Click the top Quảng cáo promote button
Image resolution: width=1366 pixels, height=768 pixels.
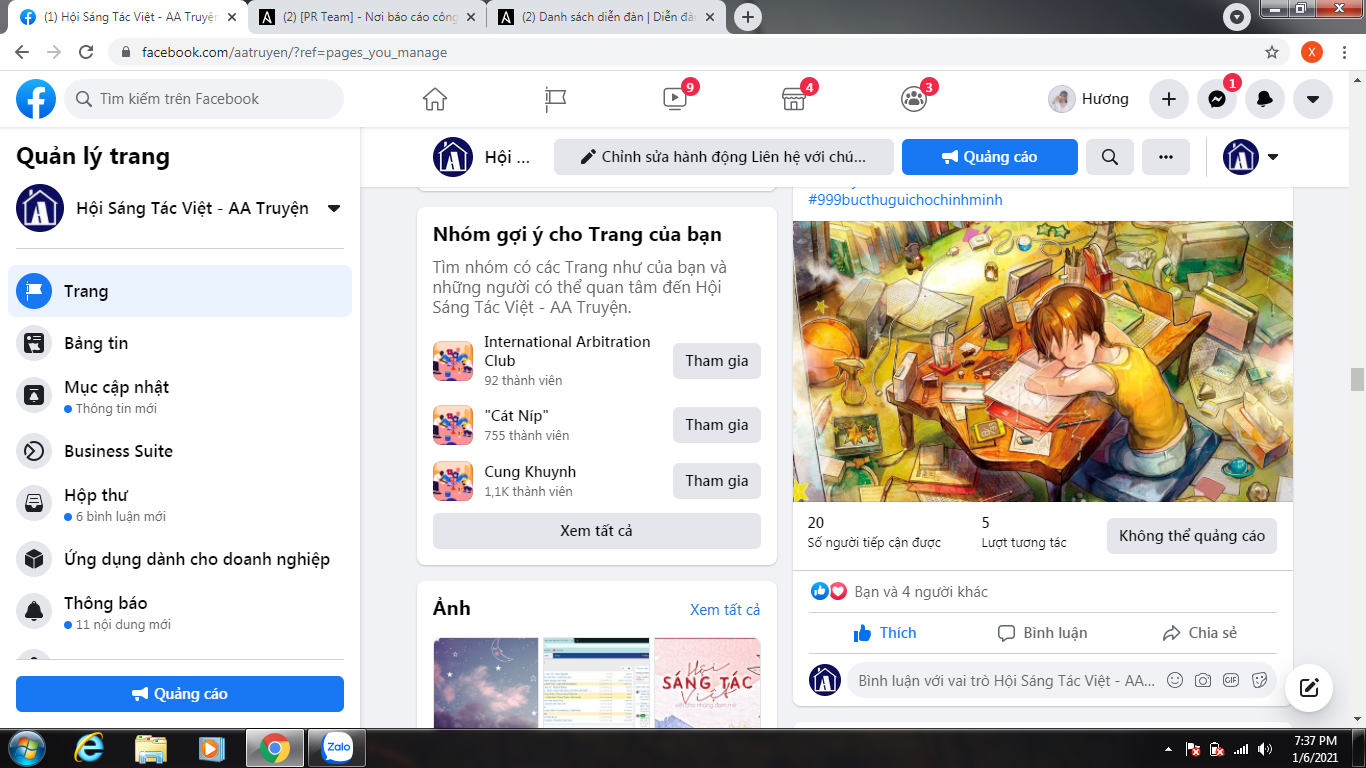click(990, 157)
